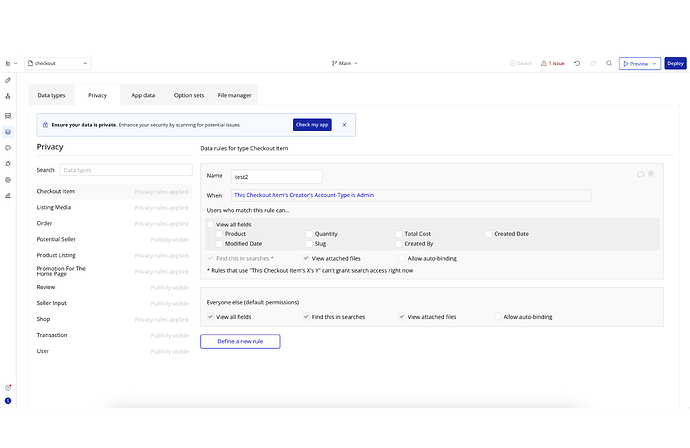Open the Settings gear icon in sidebar
The height and width of the screenshot is (448, 690).
tap(8, 180)
